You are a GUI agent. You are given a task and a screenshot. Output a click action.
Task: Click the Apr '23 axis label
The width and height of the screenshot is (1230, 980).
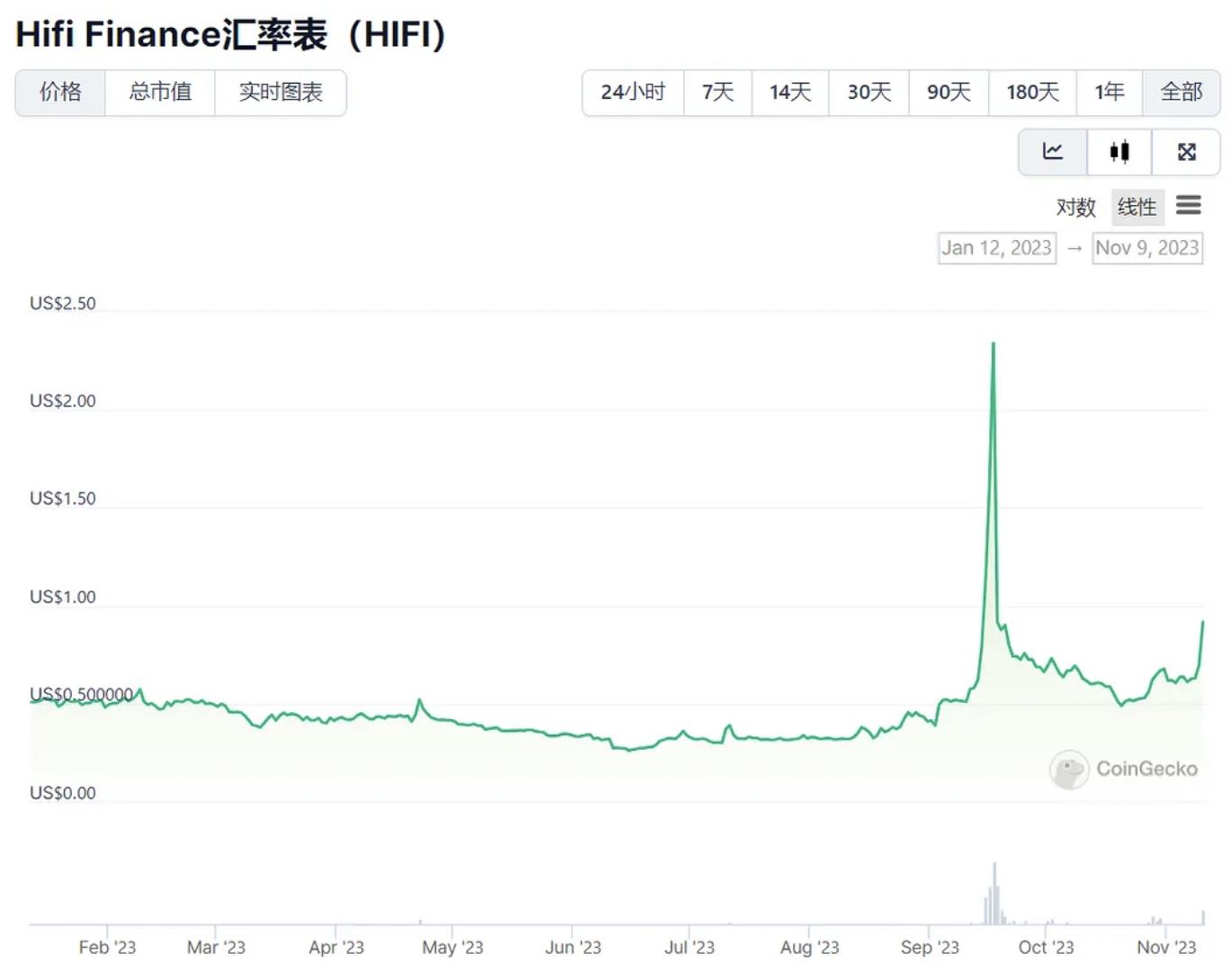335,948
